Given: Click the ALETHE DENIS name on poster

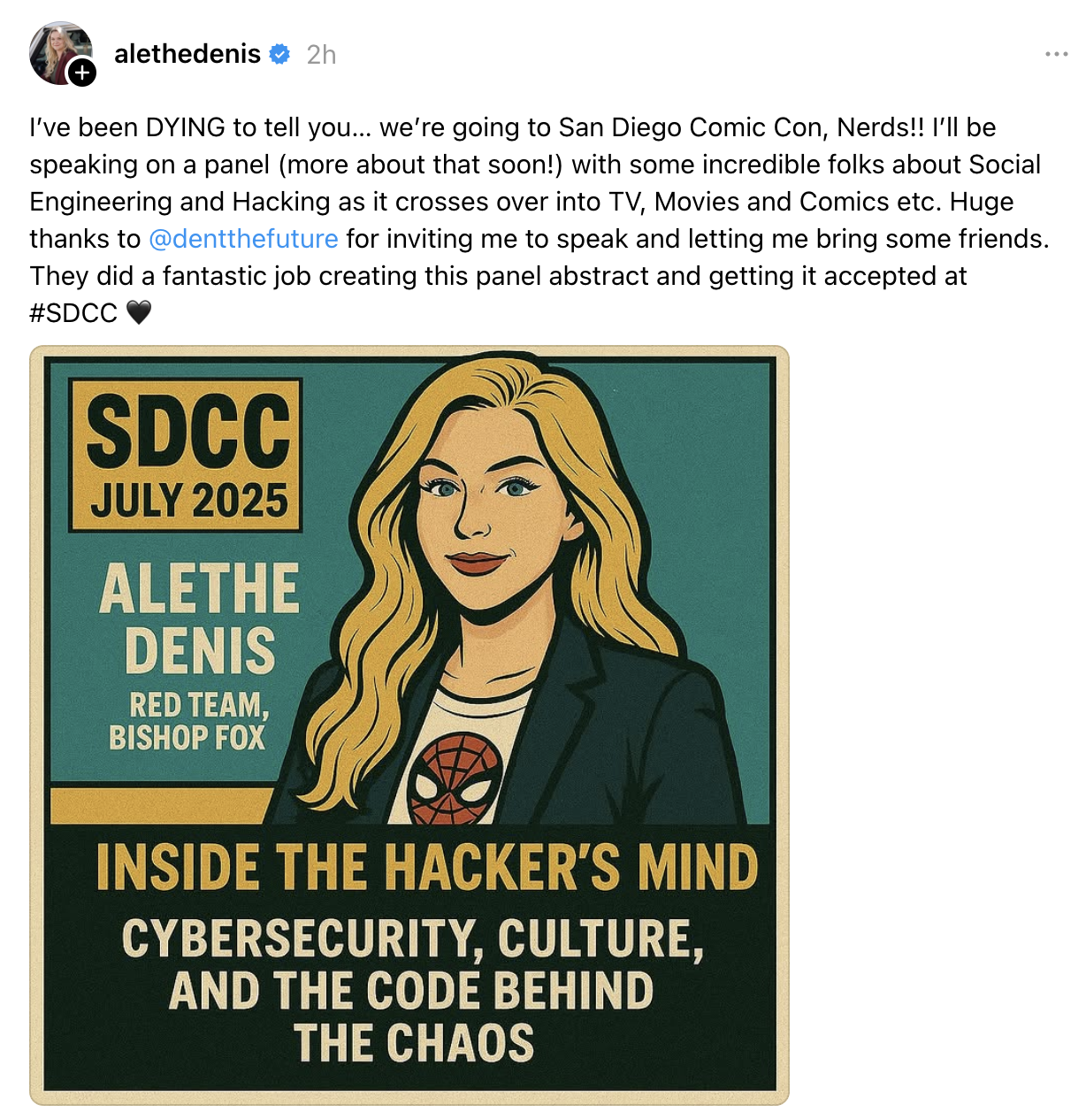Looking at the screenshot, I should (x=200, y=618).
